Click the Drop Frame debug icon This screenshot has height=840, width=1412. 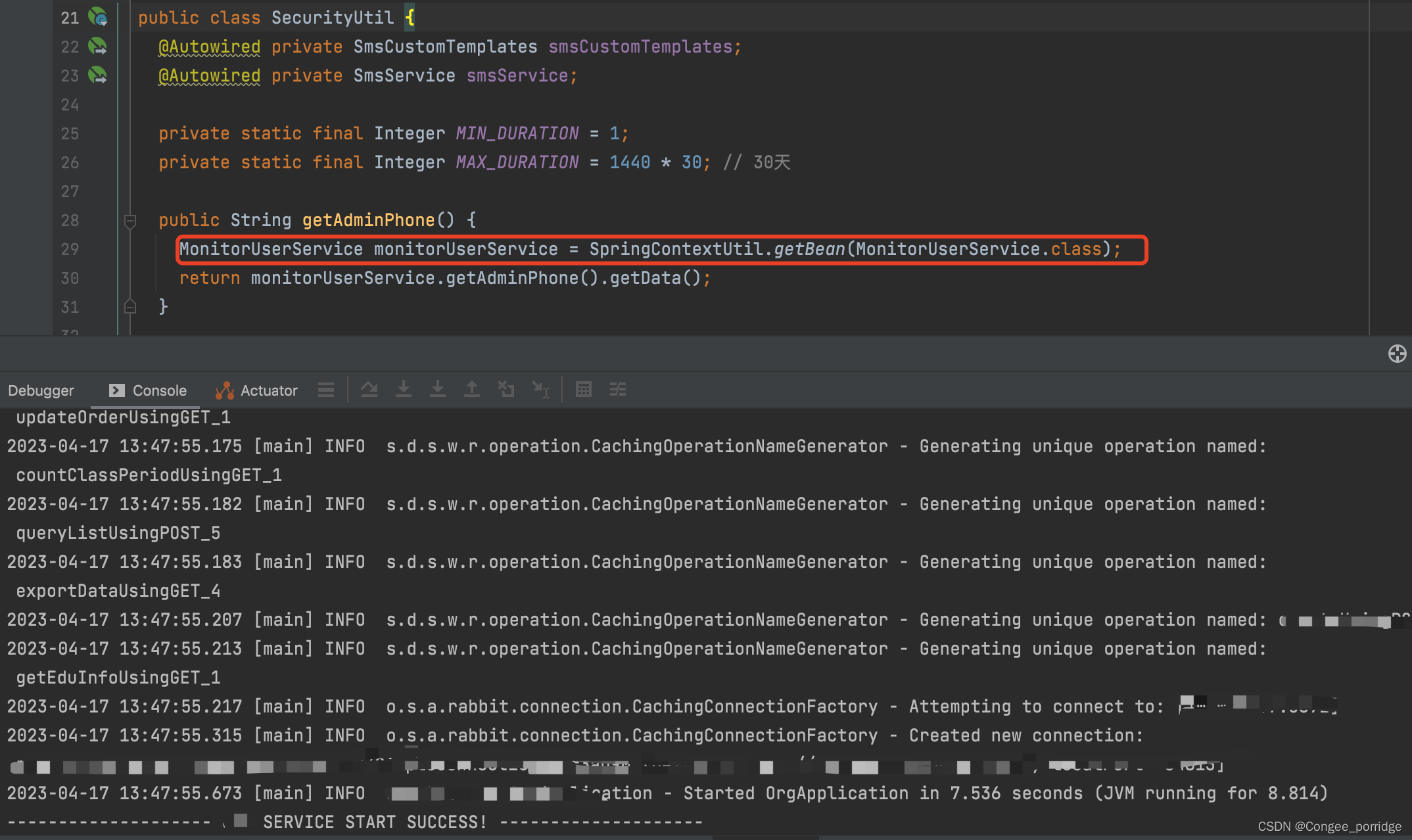[x=506, y=390]
